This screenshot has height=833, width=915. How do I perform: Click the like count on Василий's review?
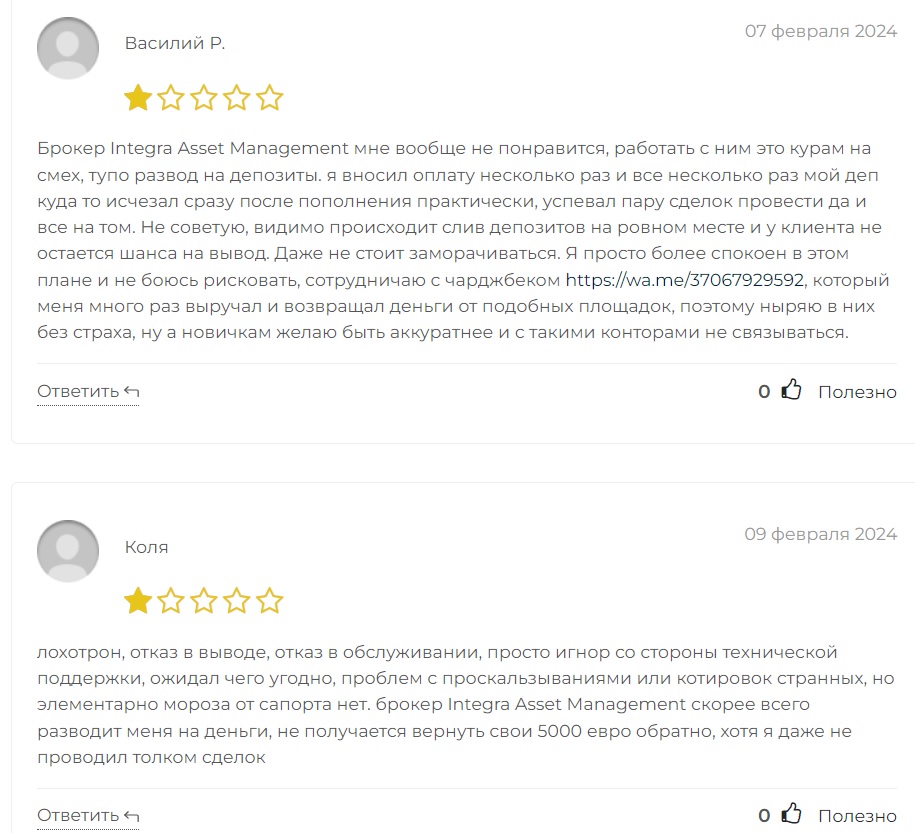(x=764, y=392)
